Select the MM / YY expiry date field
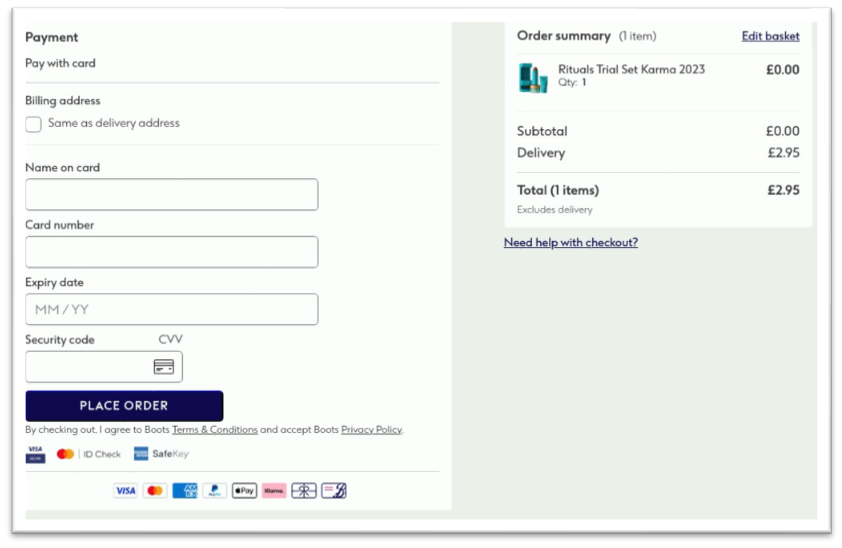 point(172,309)
